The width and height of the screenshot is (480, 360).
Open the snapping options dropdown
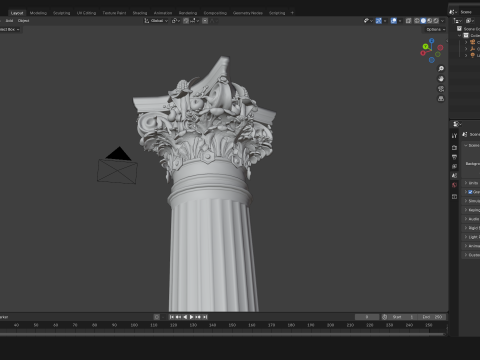(195, 21)
